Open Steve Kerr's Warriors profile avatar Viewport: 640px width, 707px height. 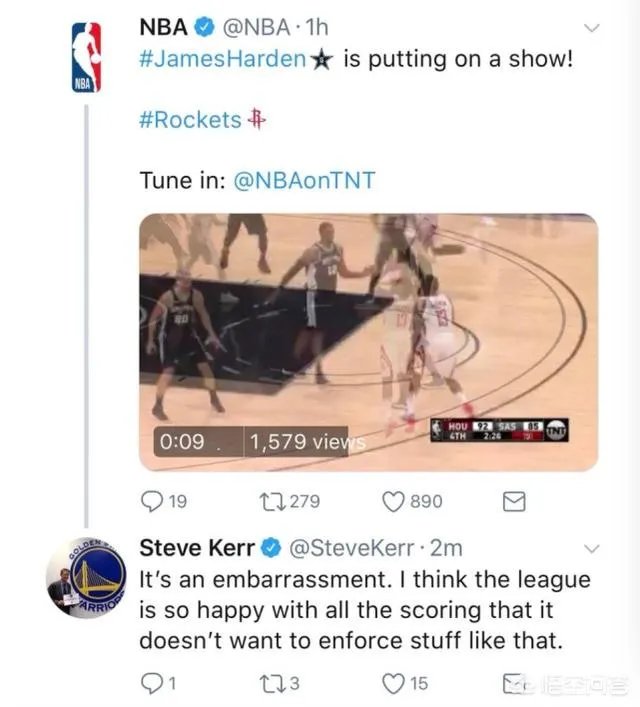tap(85, 578)
